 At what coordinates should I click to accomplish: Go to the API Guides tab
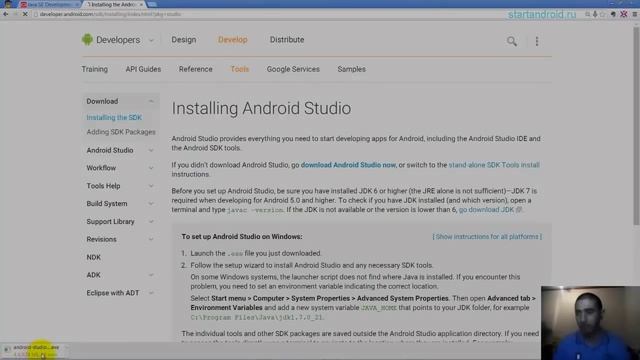pyautogui.click(x=143, y=69)
